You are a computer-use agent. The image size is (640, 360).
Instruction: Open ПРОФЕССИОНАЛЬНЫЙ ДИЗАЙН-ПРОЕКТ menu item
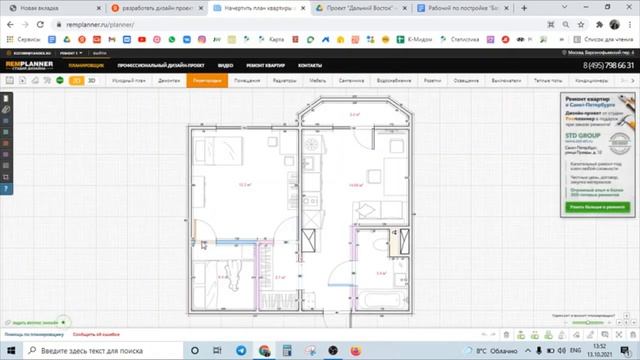point(161,65)
